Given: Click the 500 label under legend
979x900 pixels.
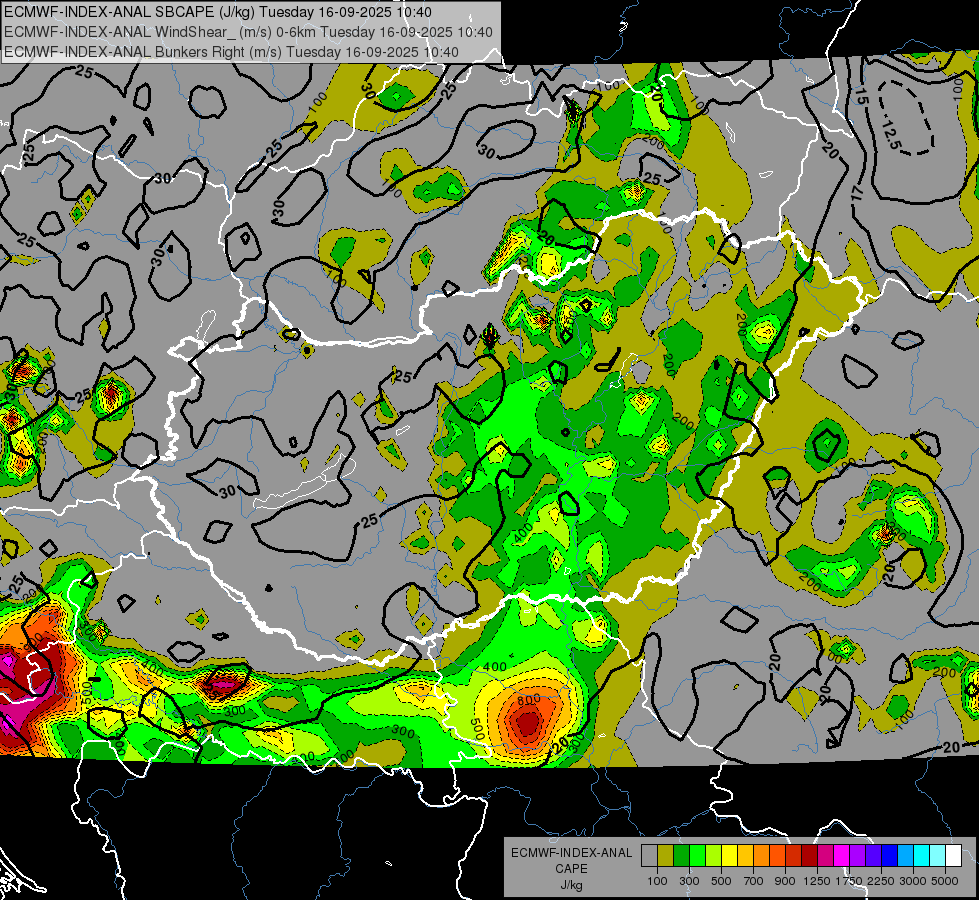Looking at the screenshot, I should [721, 881].
